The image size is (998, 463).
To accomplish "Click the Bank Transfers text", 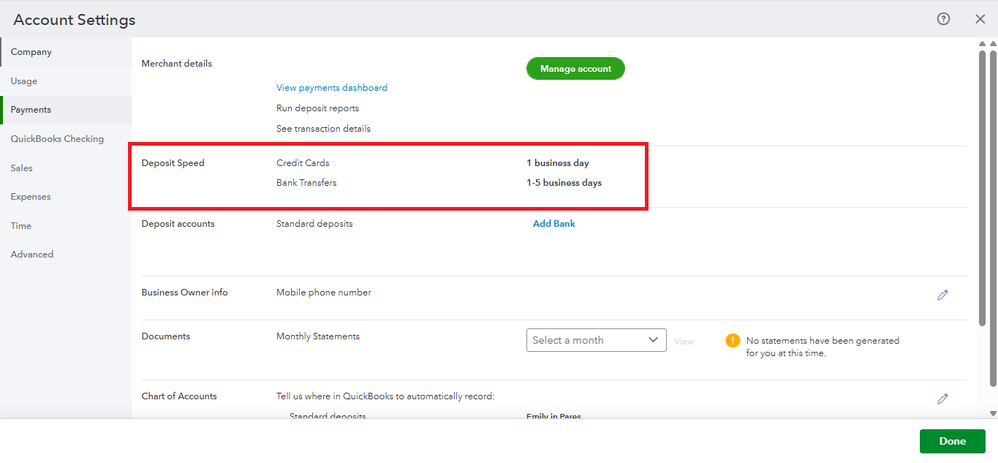I will pyautogui.click(x=306, y=183).
